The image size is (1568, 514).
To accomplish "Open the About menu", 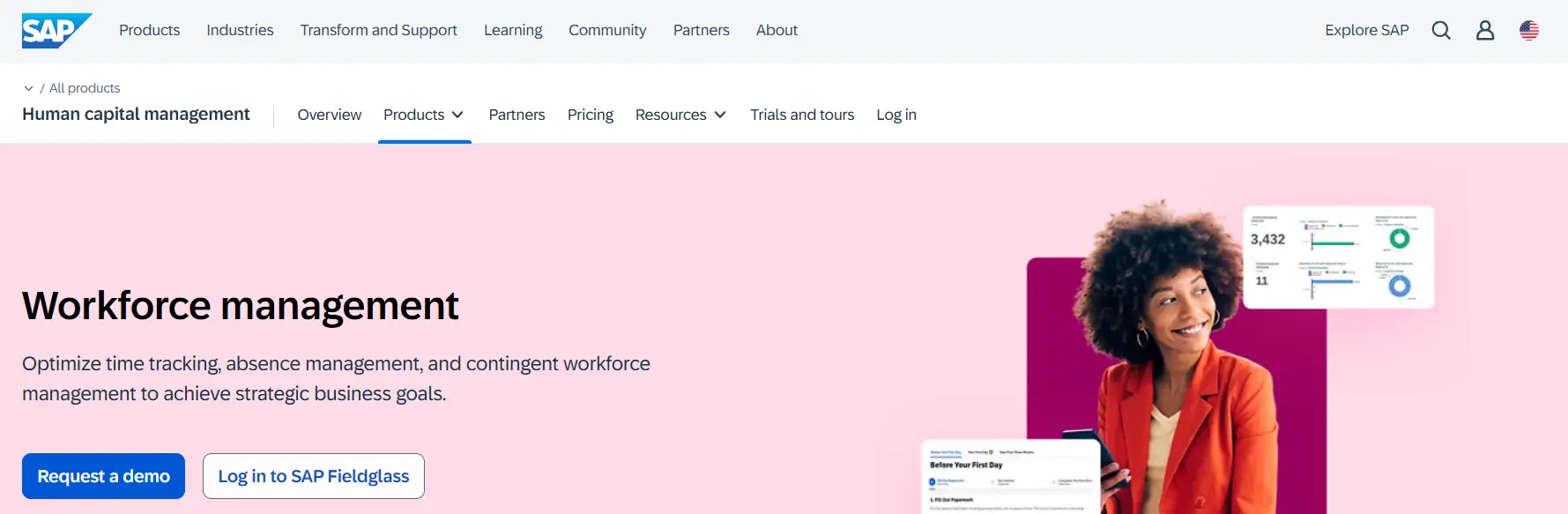I will tap(777, 30).
